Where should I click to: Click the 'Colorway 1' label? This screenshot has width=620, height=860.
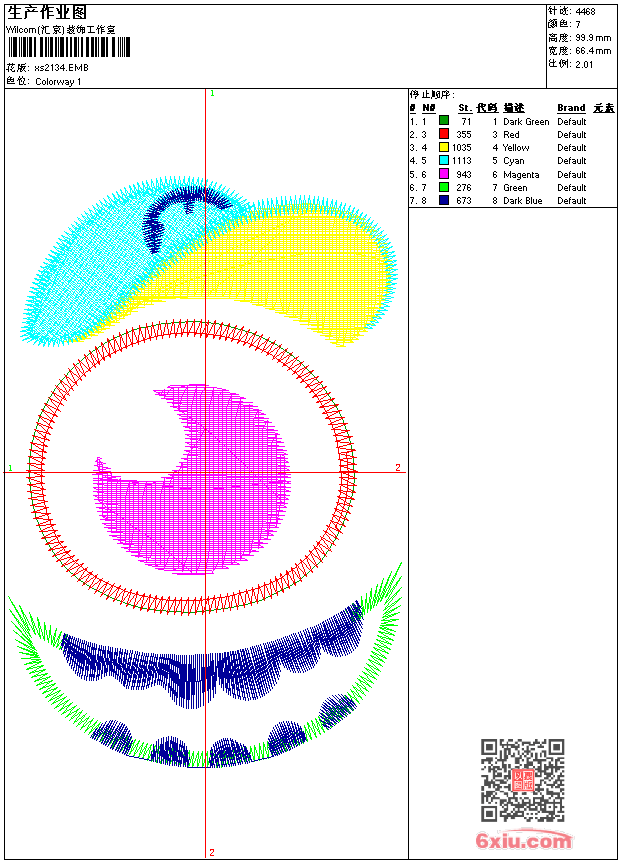58,82
